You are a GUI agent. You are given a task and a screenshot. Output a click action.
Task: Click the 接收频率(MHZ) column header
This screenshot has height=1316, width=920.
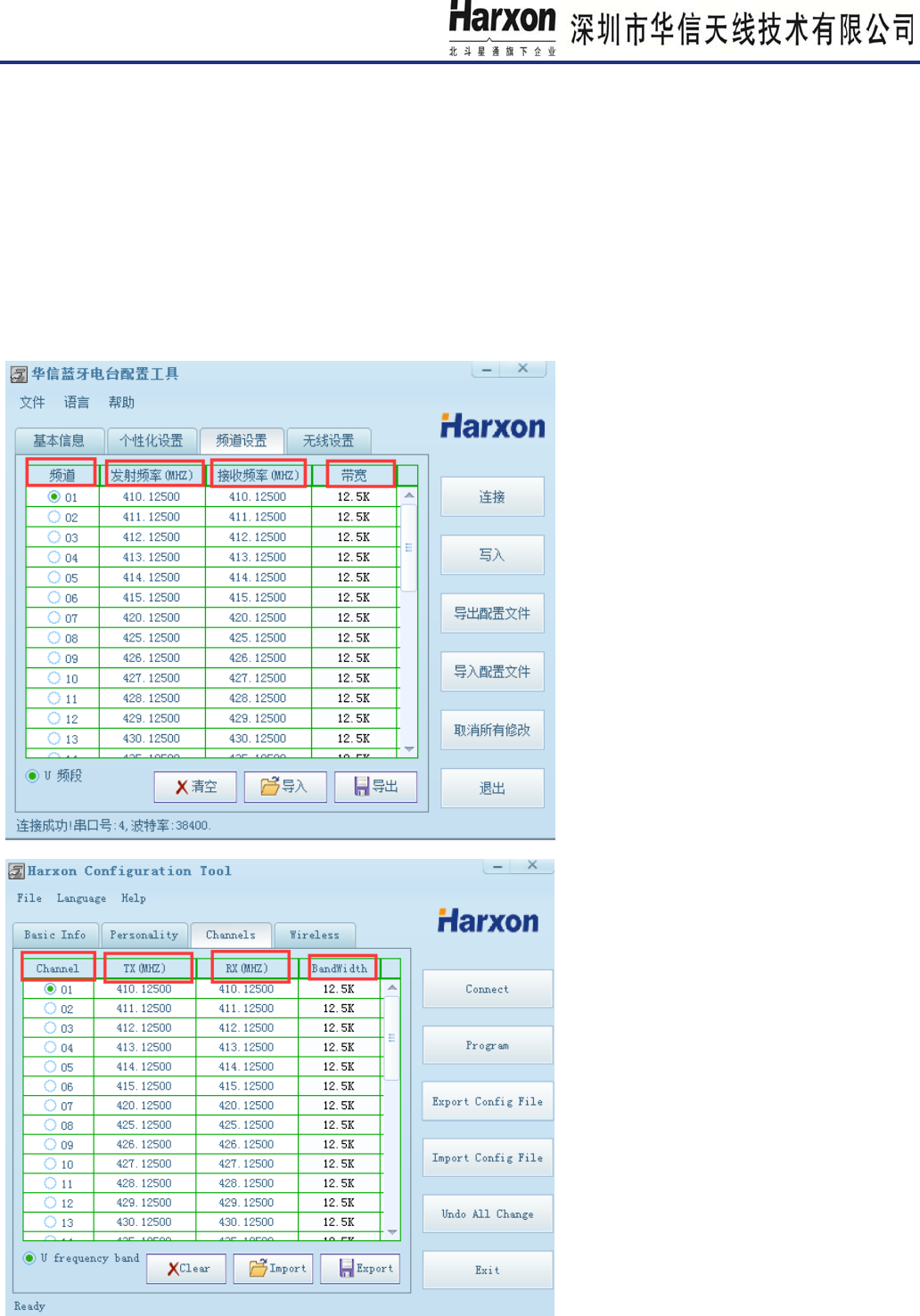[x=259, y=475]
